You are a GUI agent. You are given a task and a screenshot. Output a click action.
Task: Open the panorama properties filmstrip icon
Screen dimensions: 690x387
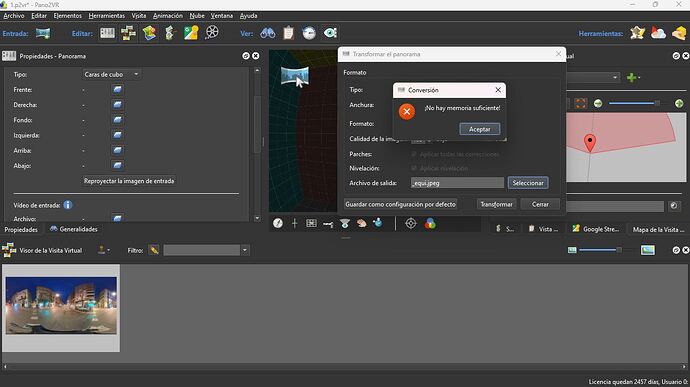(x=107, y=33)
